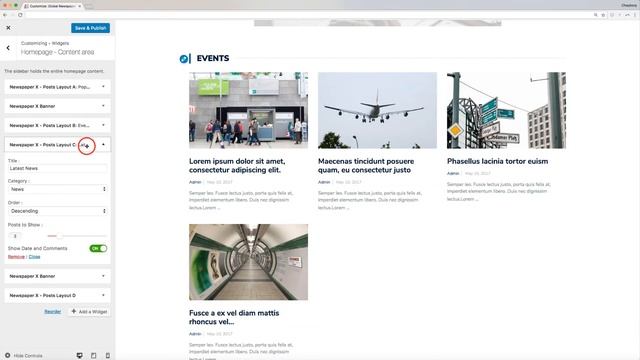Viewport: 640px width, 360px height.
Task: Click the Add a Widget button
Action: pyautogui.click(x=89, y=311)
